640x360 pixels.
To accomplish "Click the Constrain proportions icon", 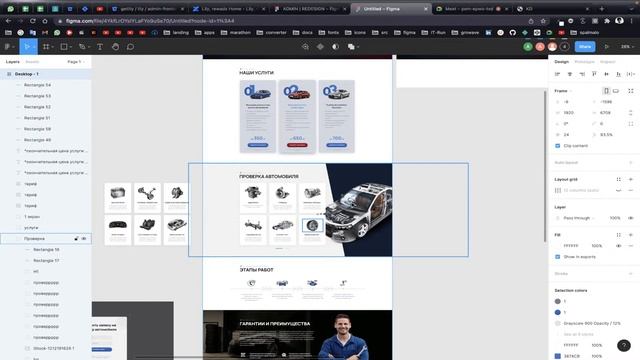I will tap(631, 113).
